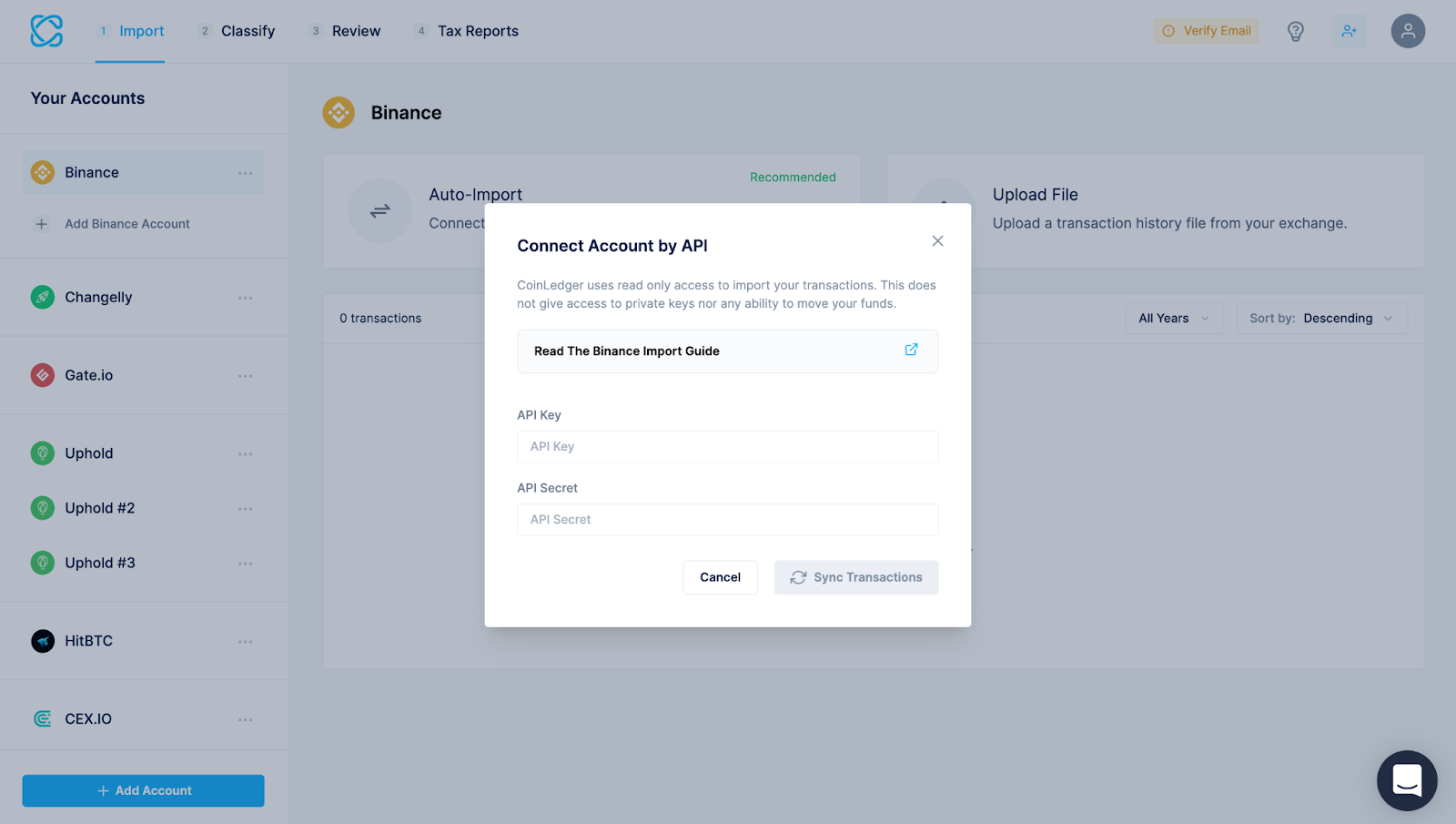This screenshot has height=824, width=1456.
Task: Open options menu for first Uphold account
Action: [246, 454]
